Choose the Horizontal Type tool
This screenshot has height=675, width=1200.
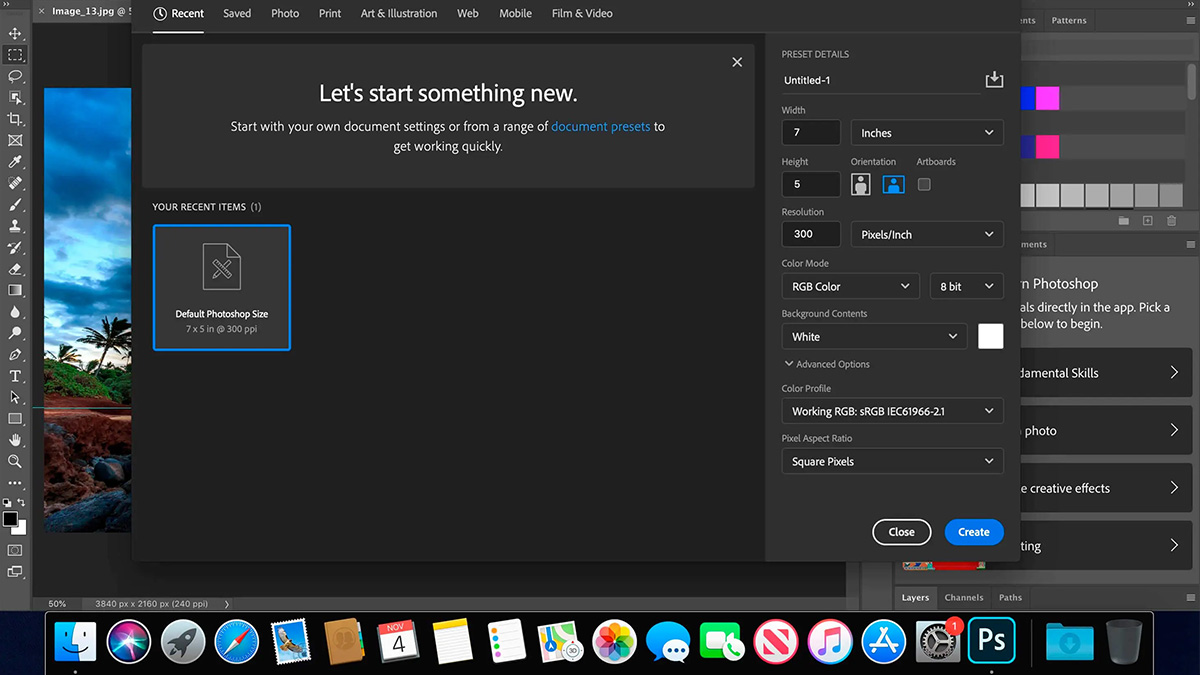(15, 375)
